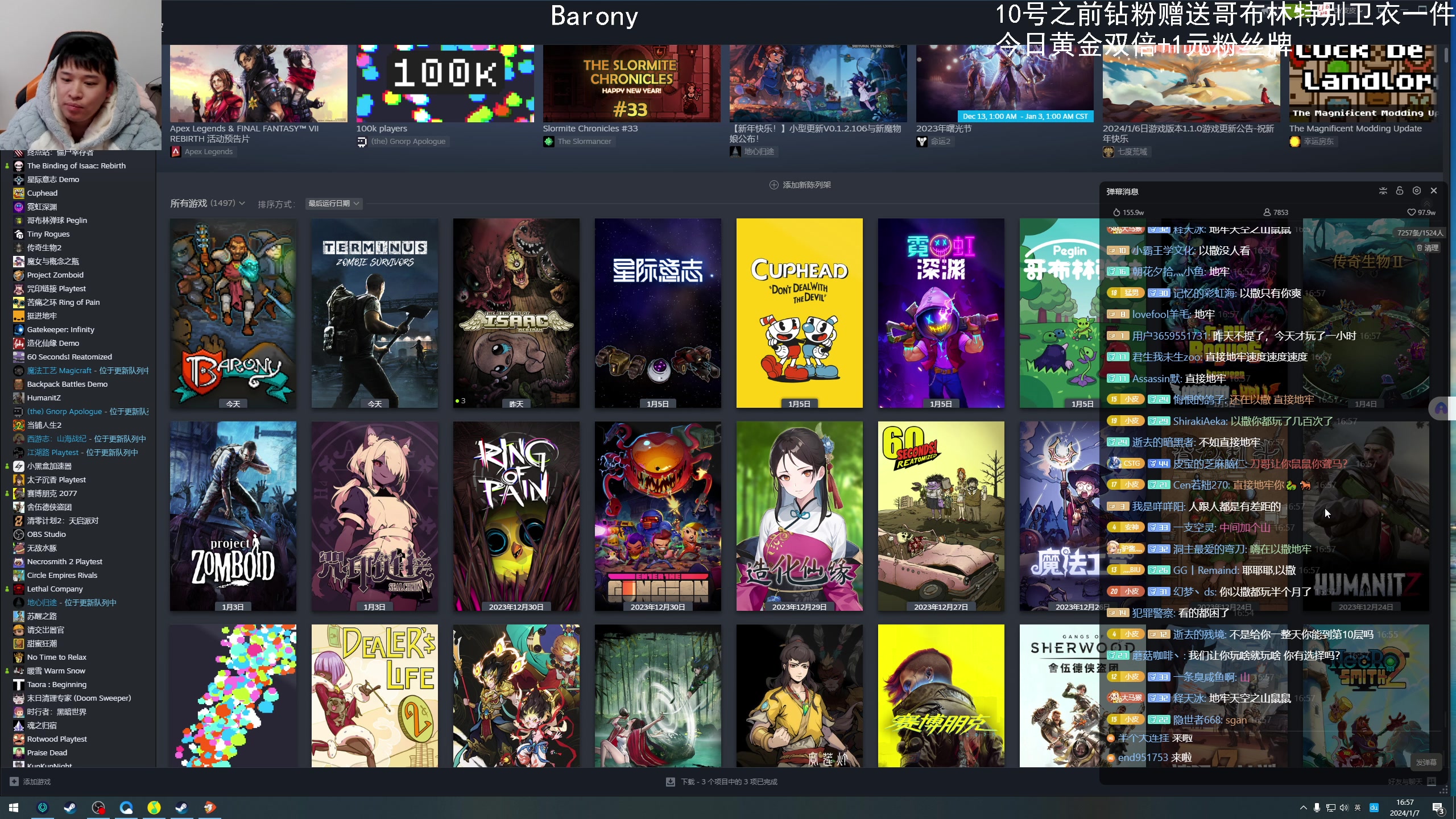The width and height of the screenshot is (1456, 819).
Task: Click 添加新陈列架 to add a shelf
Action: [x=800, y=185]
